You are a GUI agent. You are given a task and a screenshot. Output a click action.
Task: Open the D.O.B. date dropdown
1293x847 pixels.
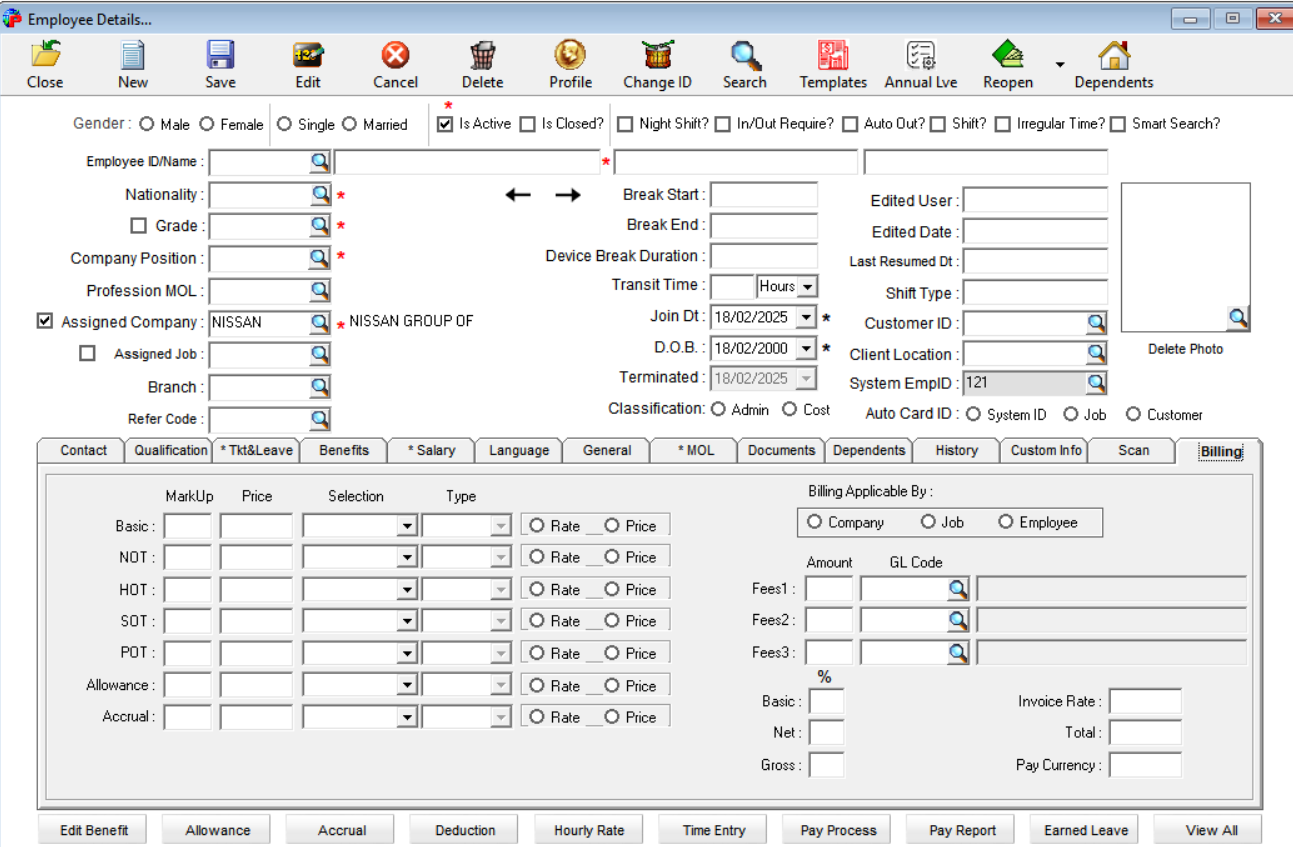pos(807,349)
